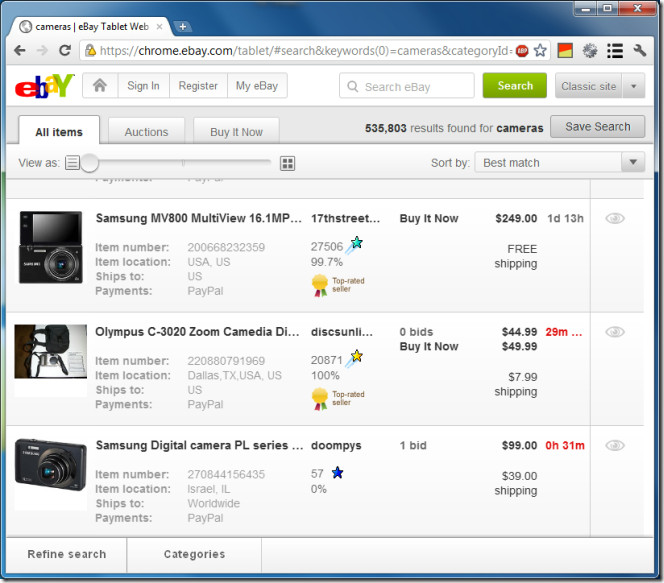
Task: Open Samsung MV800 MultiView 16.1MP listing title
Action: [199, 218]
